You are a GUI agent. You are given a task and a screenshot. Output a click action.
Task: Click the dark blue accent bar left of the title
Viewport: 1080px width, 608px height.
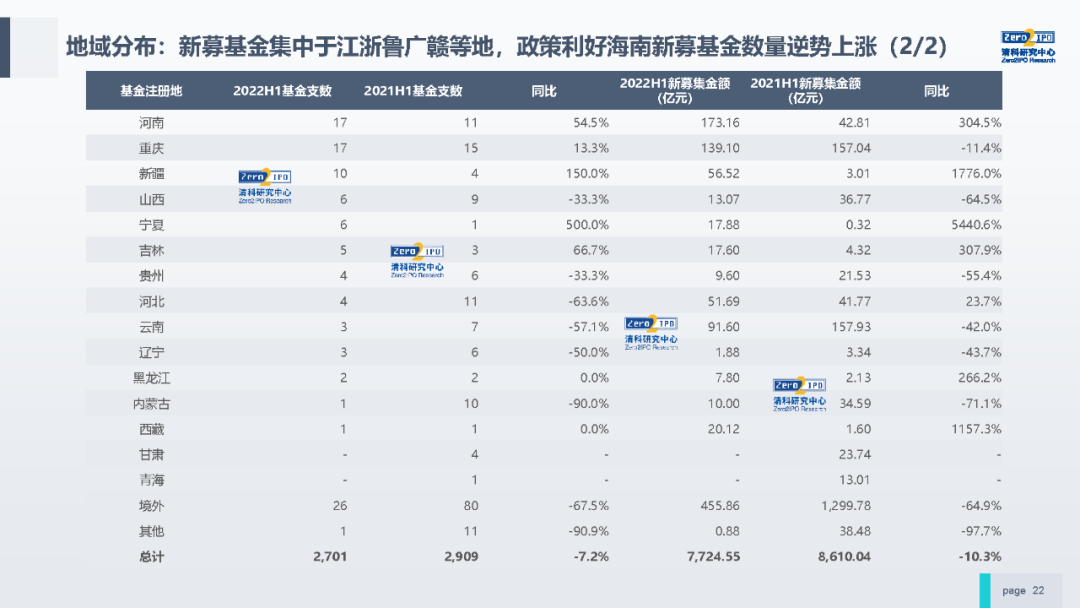5,47
